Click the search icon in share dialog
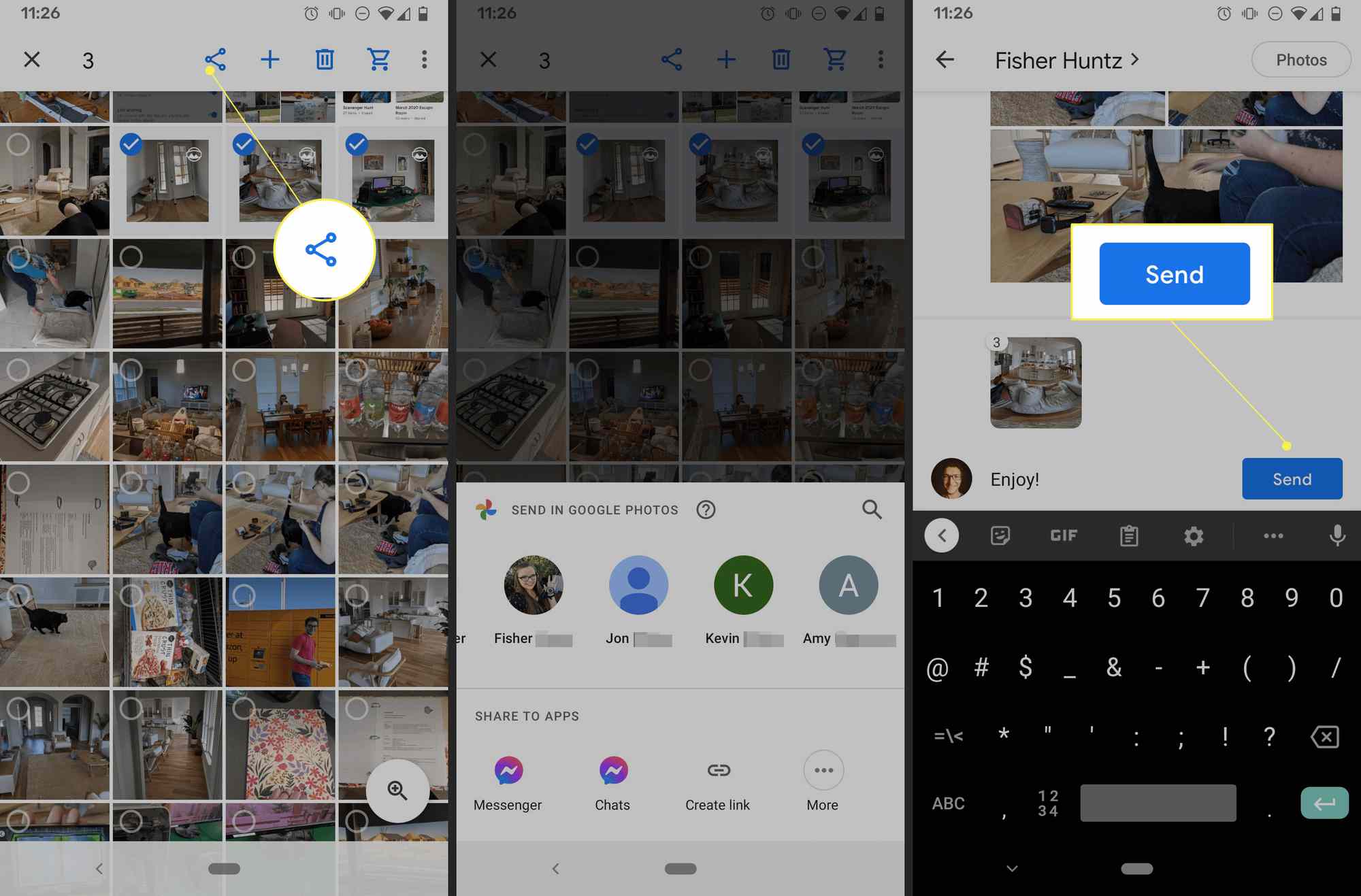The width and height of the screenshot is (1361, 896). 871,509
